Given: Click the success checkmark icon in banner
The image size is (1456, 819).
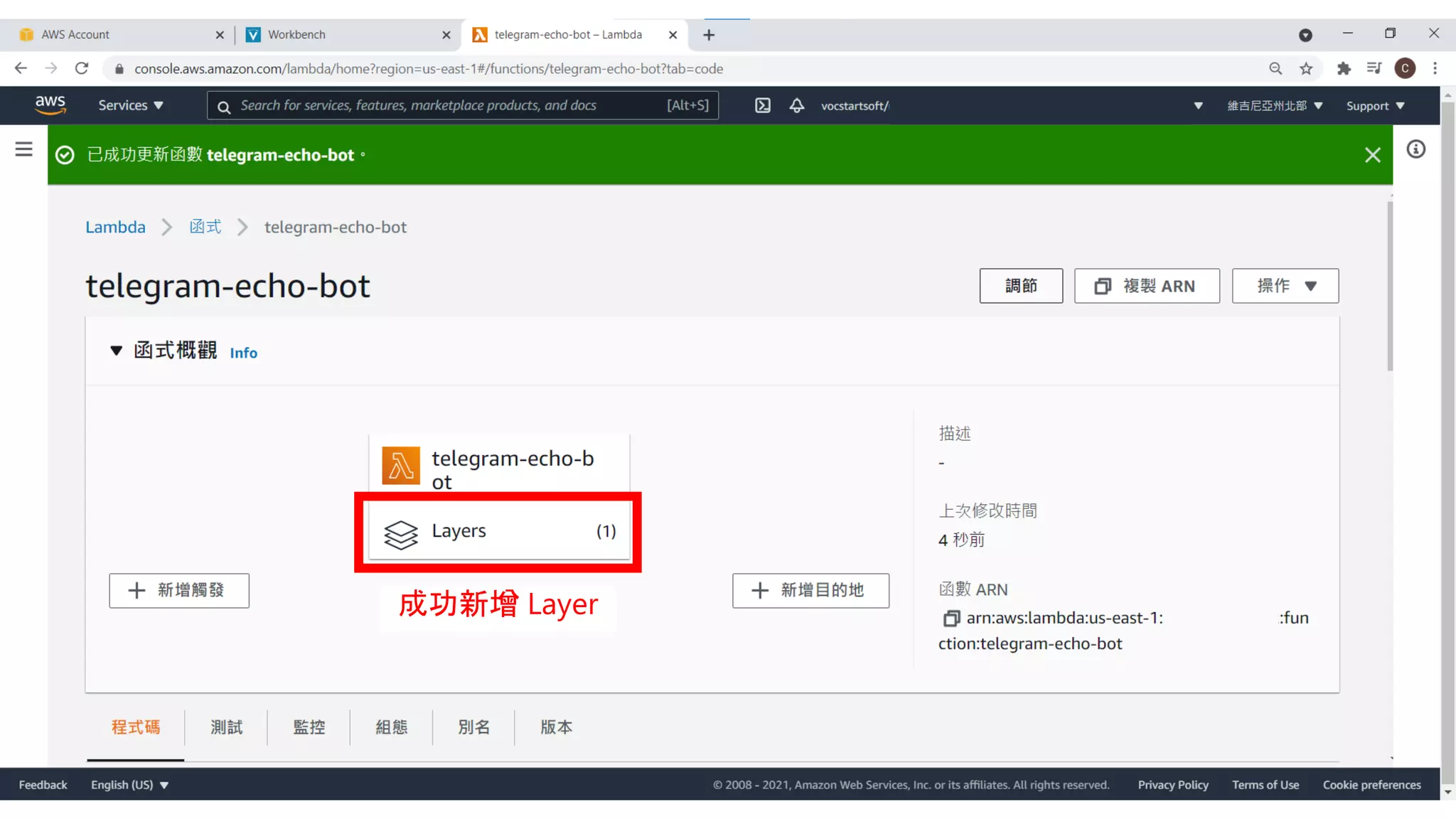Looking at the screenshot, I should coord(65,155).
